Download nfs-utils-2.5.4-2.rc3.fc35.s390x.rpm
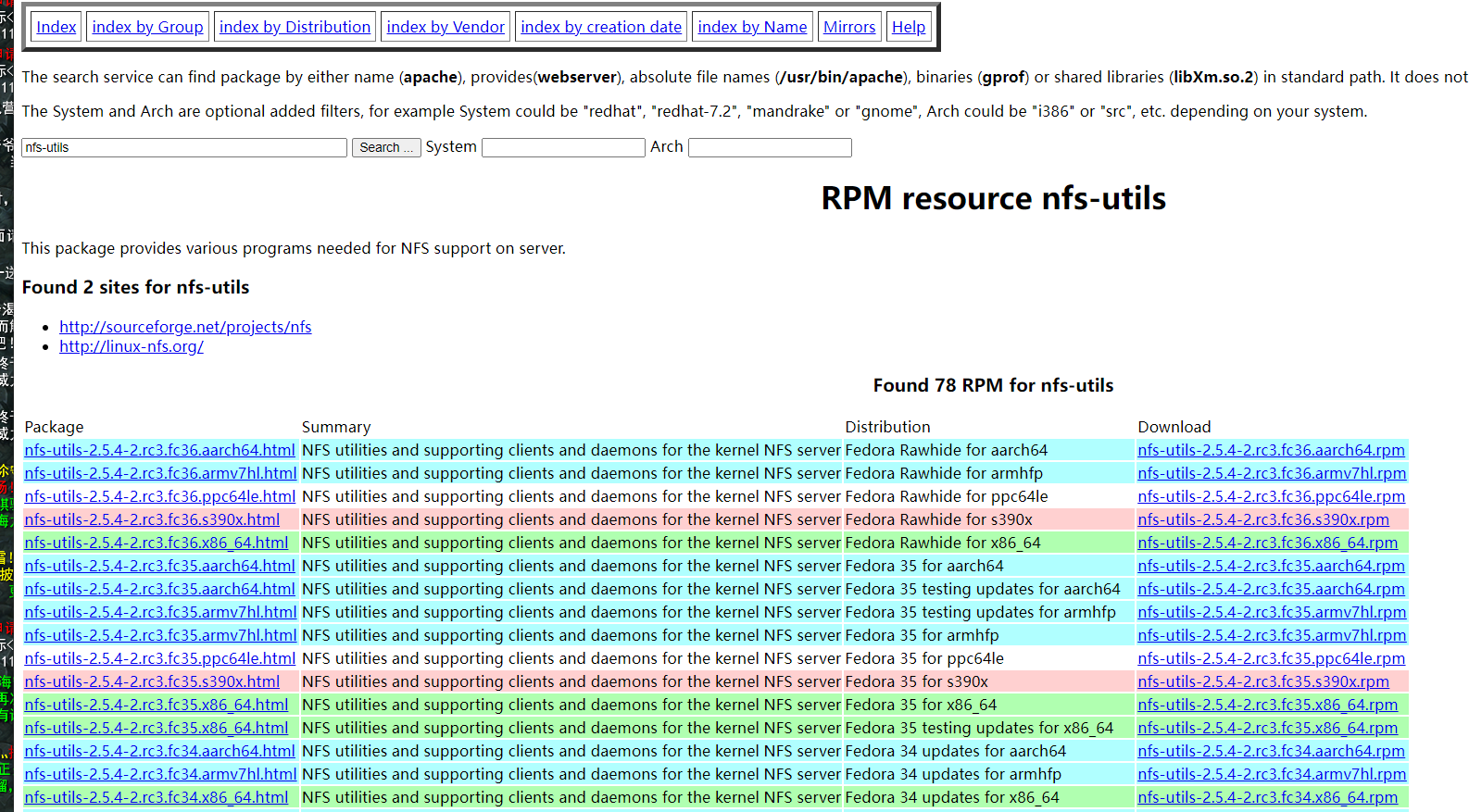Image resolution: width=1469 pixels, height=812 pixels. [1263, 681]
